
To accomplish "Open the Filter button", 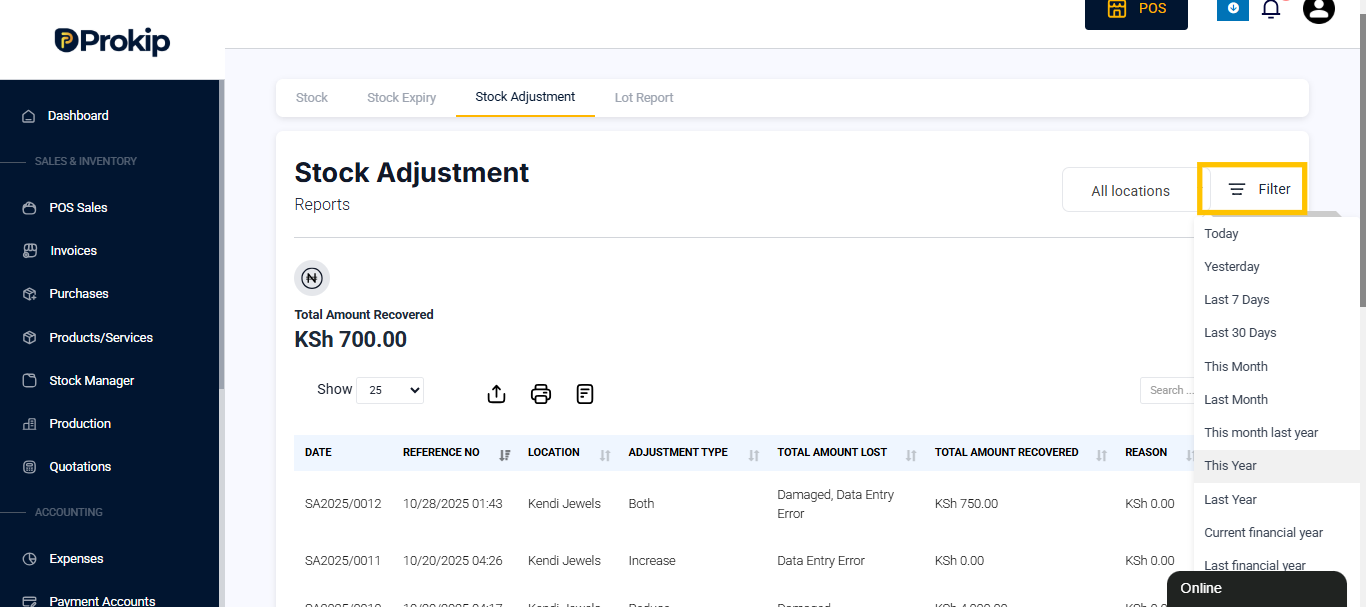I will 1259,189.
